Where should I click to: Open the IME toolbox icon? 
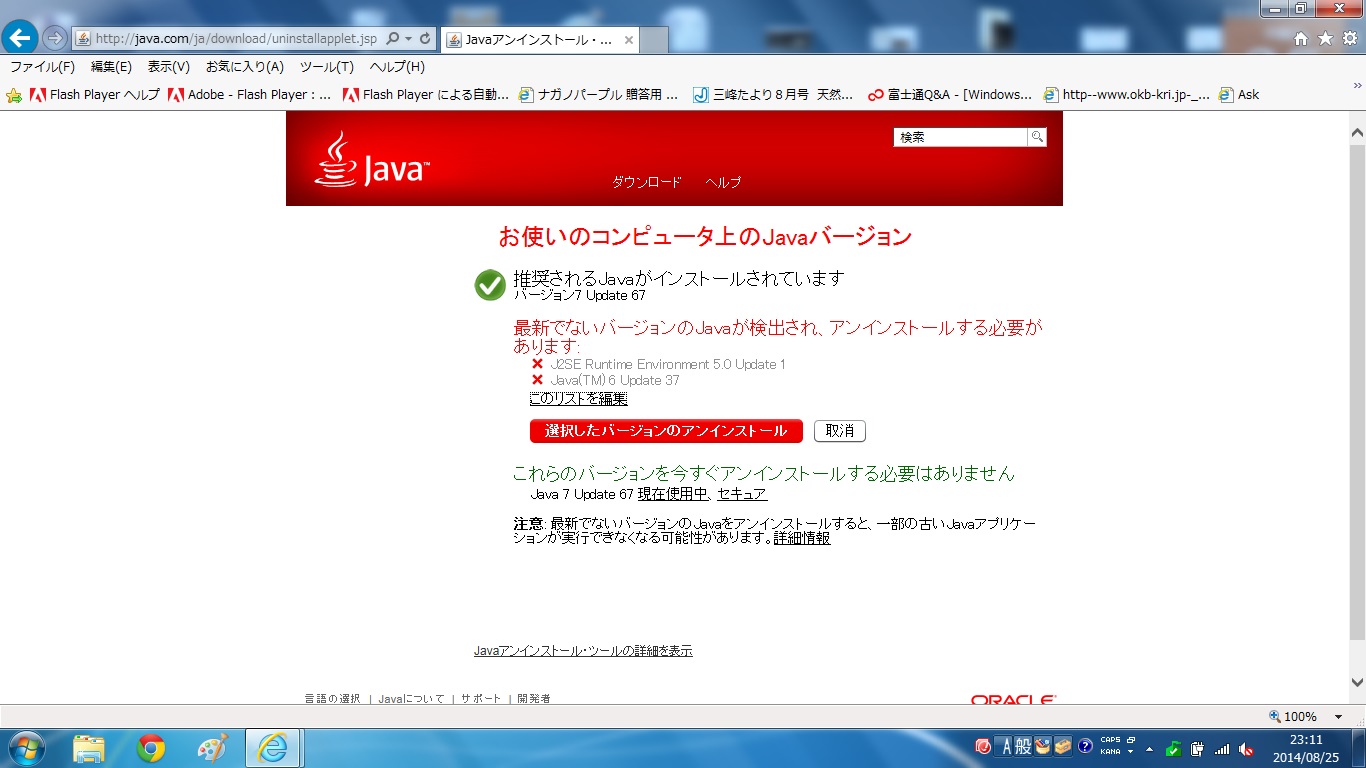[x=1063, y=746]
